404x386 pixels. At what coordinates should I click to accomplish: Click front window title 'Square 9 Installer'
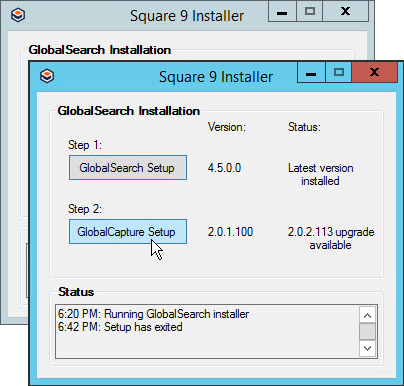coord(216,77)
